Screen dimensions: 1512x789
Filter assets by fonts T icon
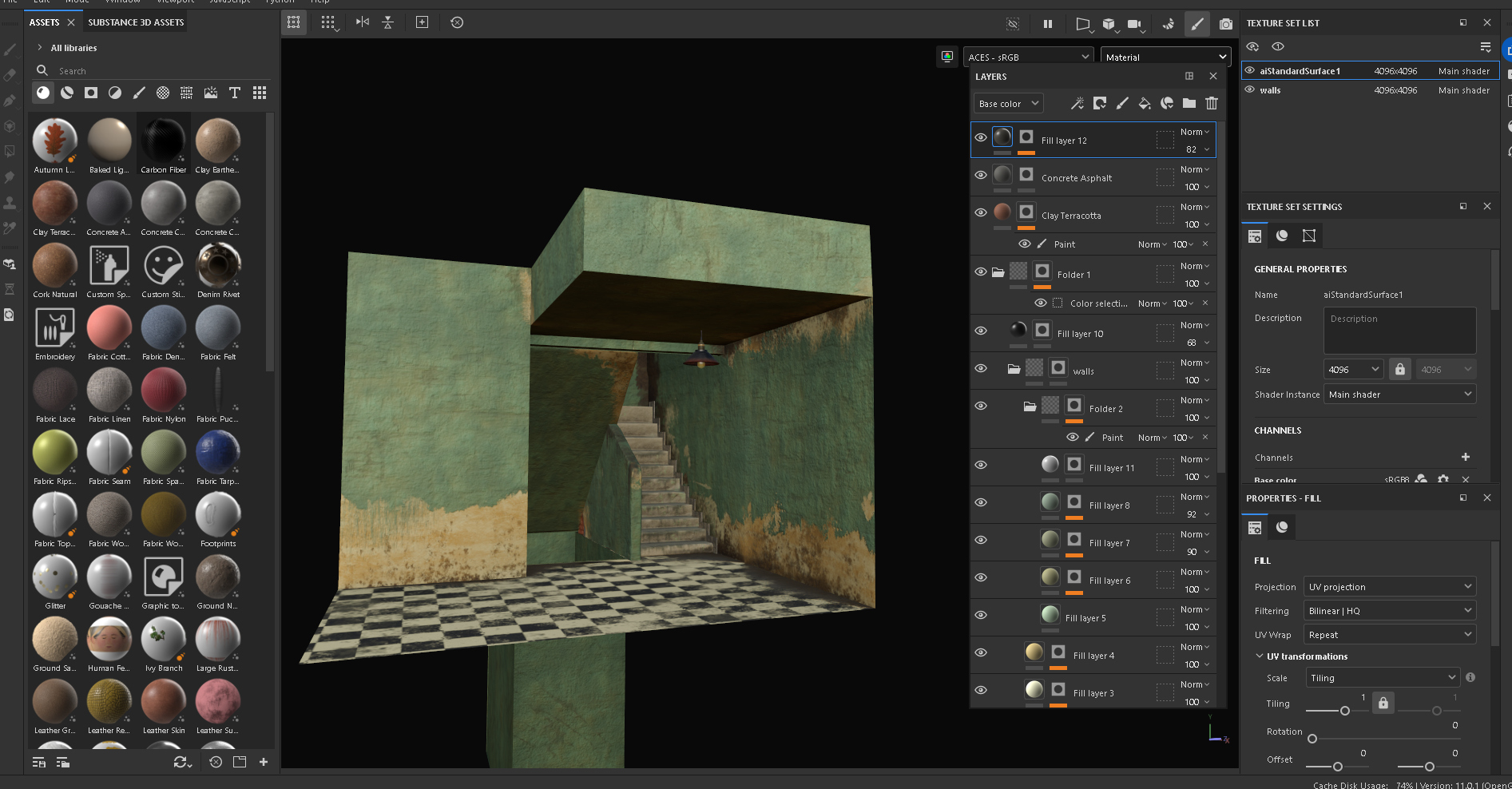[x=235, y=93]
